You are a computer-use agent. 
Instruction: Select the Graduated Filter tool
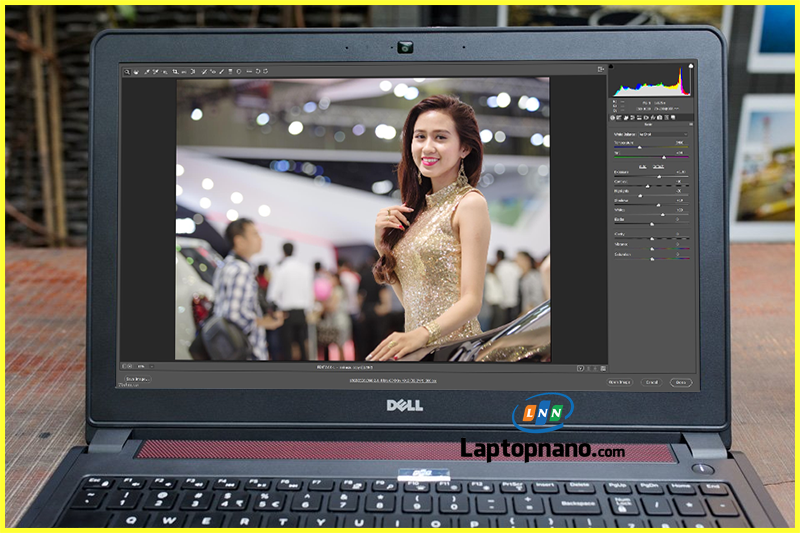(x=230, y=72)
